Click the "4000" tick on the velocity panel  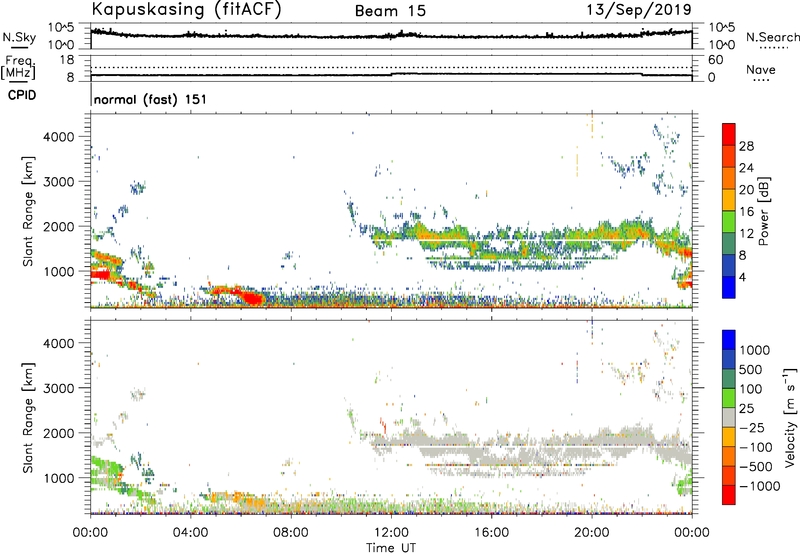(x=58, y=343)
